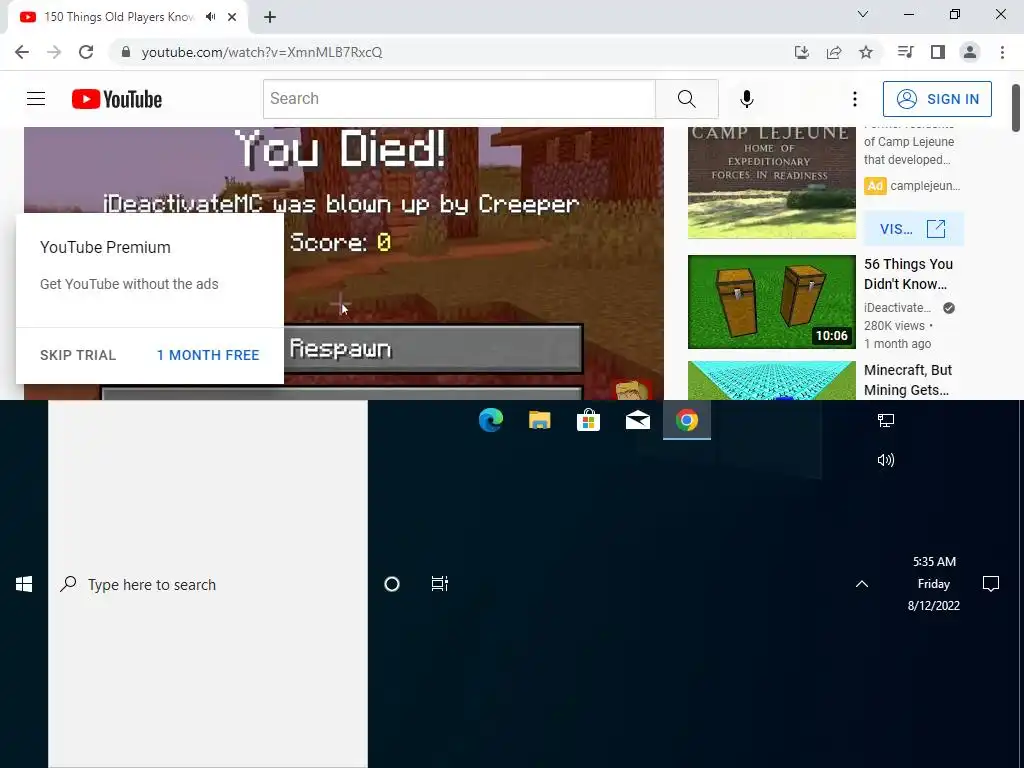
Task: Open File Explorer from the taskbar
Action: point(539,420)
